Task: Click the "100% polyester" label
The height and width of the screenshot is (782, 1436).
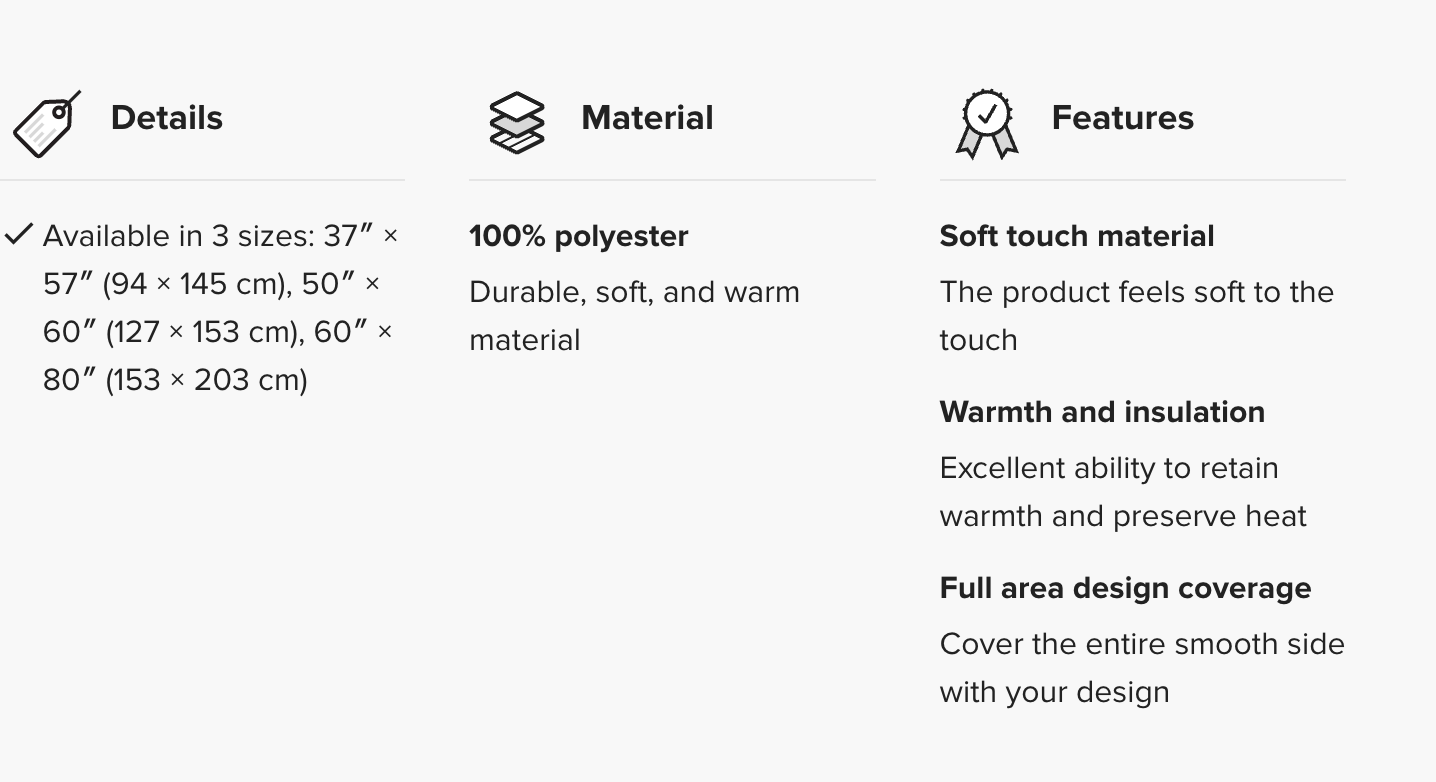Action: click(x=579, y=236)
